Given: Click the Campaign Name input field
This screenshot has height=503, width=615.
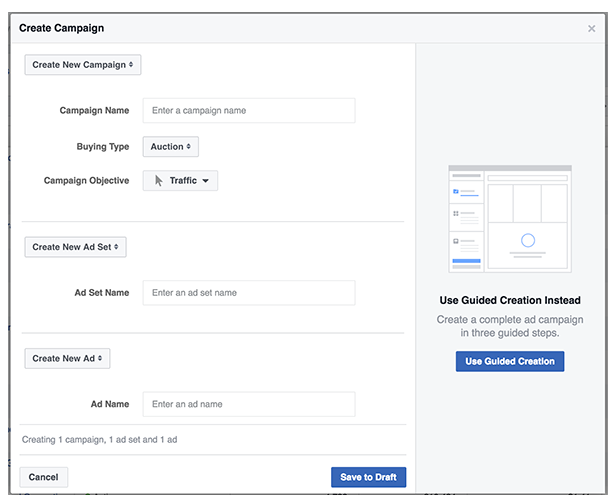Looking at the screenshot, I should point(249,111).
